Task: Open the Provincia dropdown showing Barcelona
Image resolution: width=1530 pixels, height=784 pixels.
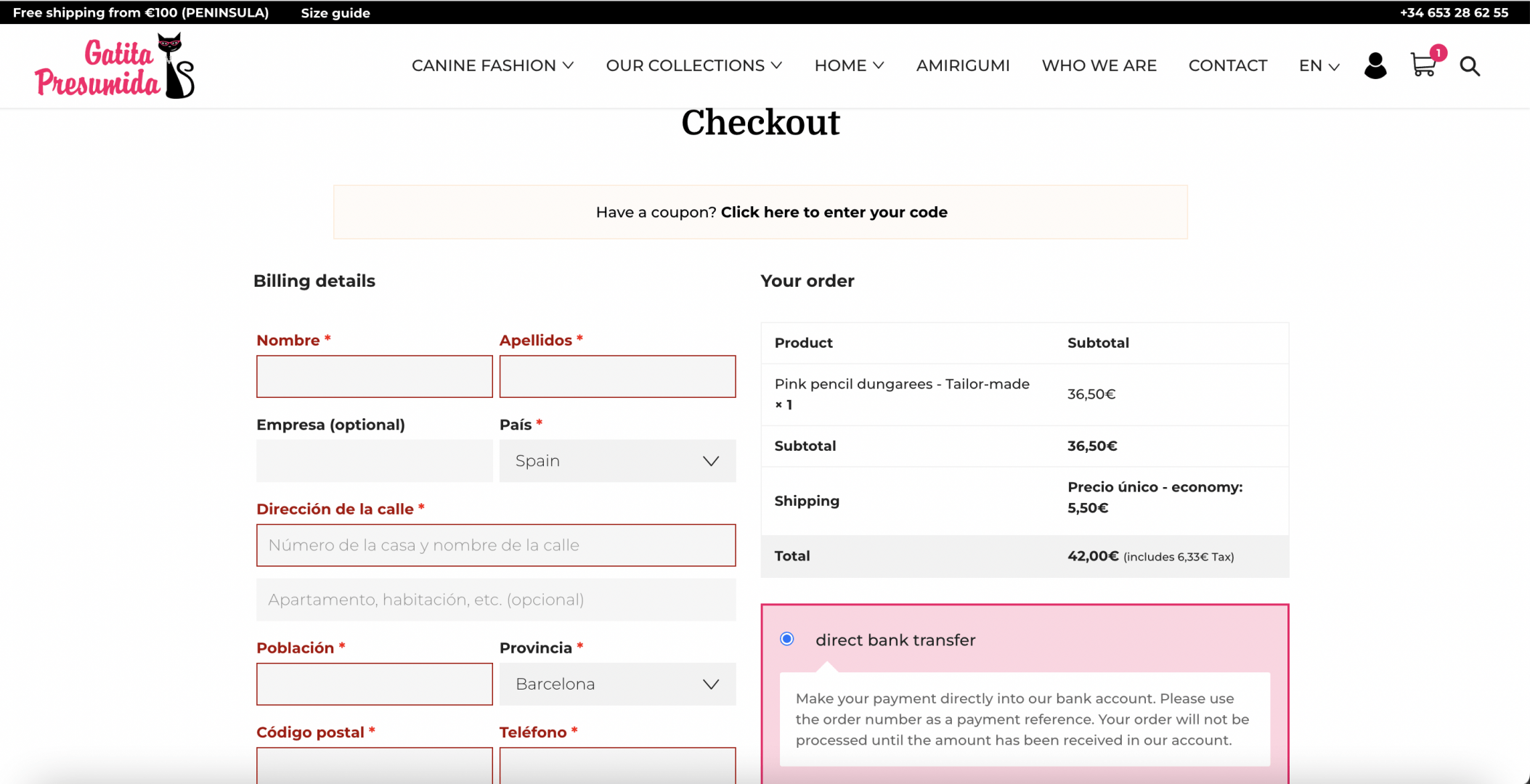Action: (617, 684)
